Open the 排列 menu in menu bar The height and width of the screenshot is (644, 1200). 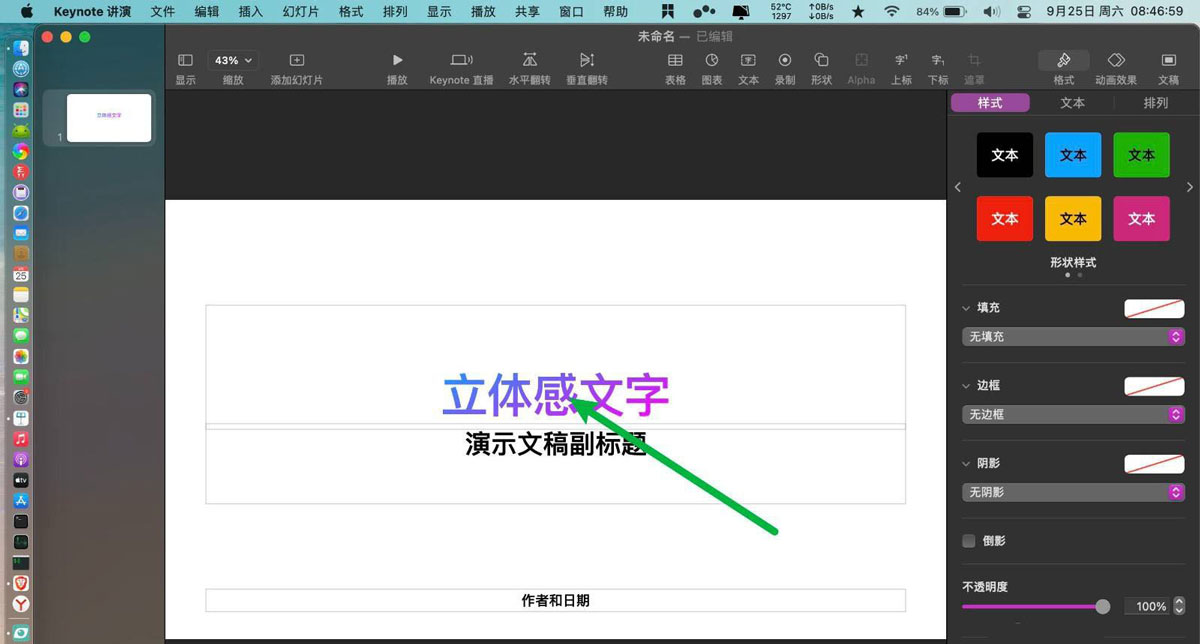(x=395, y=12)
